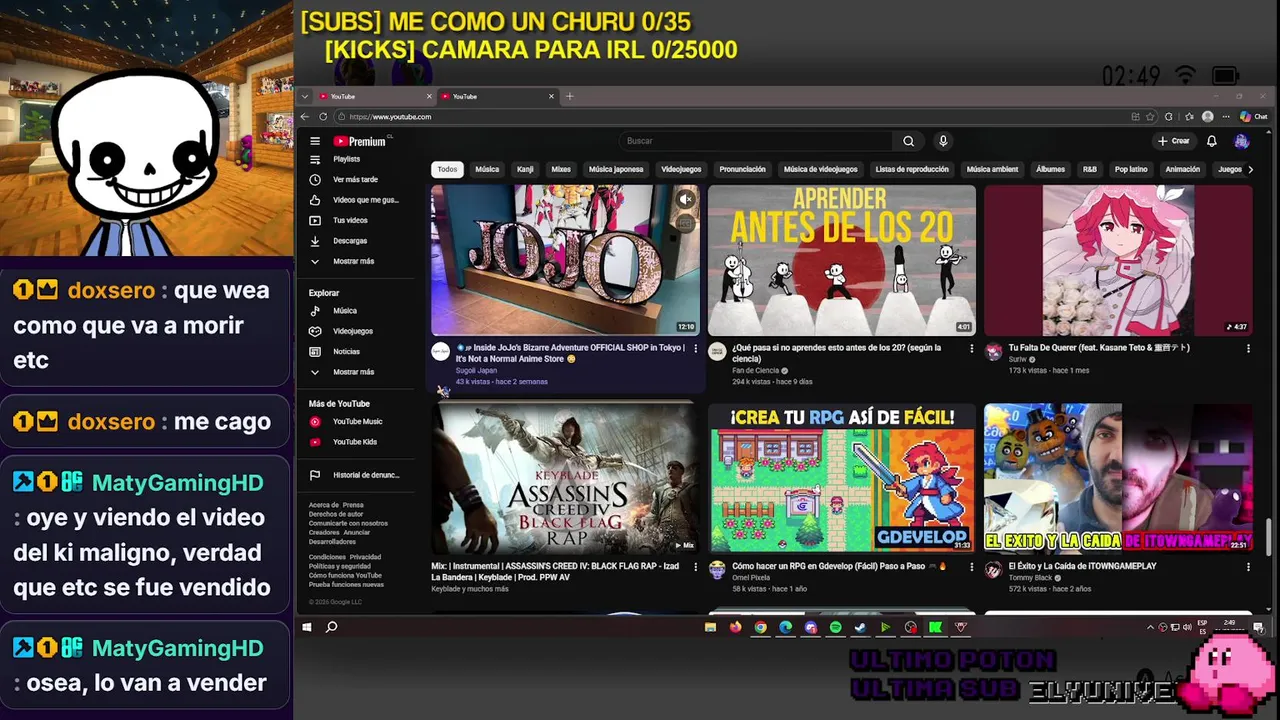Open options for Assassin's Creed rap mix
This screenshot has height=720, width=1280.
(695, 567)
